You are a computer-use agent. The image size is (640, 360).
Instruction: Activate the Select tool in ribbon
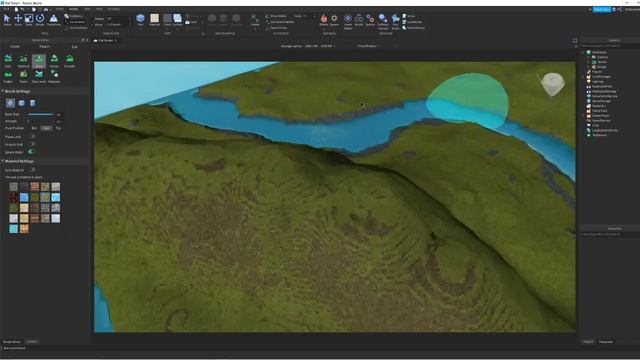tap(7, 20)
